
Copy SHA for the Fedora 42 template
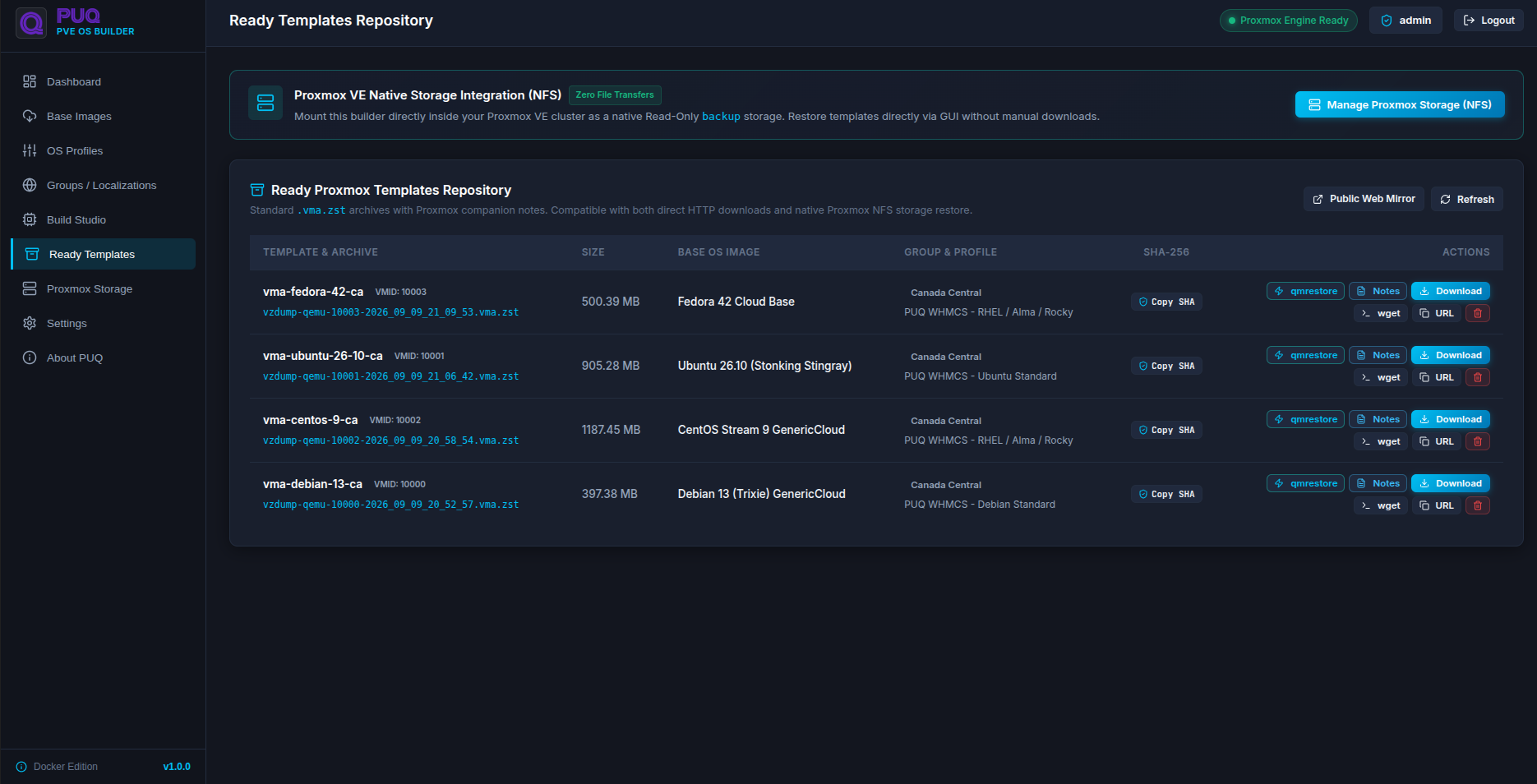point(1166,302)
